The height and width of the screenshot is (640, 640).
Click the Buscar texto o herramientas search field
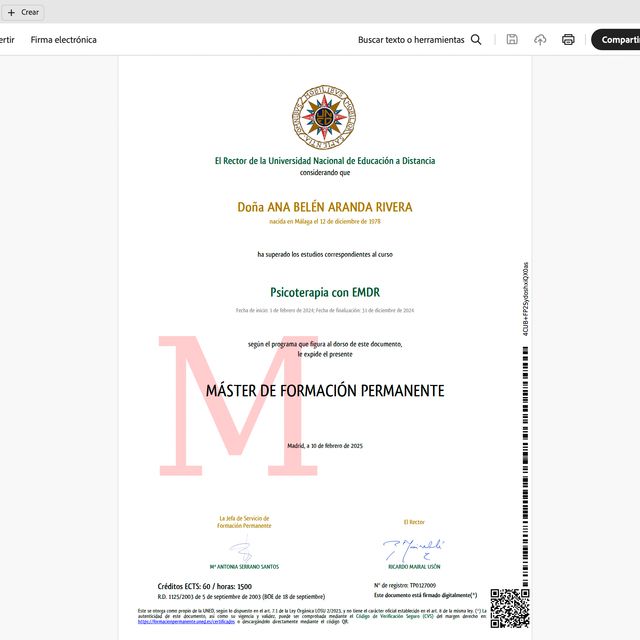tap(411, 40)
